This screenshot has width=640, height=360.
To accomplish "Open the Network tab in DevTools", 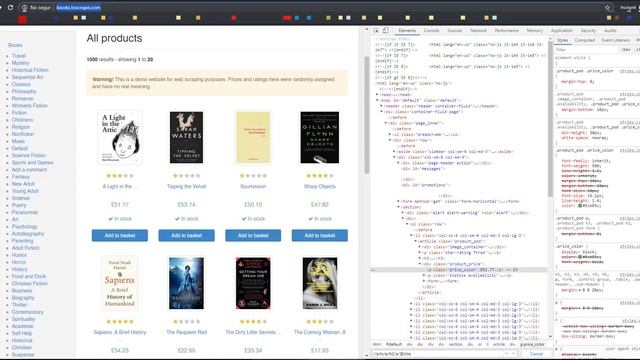I will [x=478, y=31].
